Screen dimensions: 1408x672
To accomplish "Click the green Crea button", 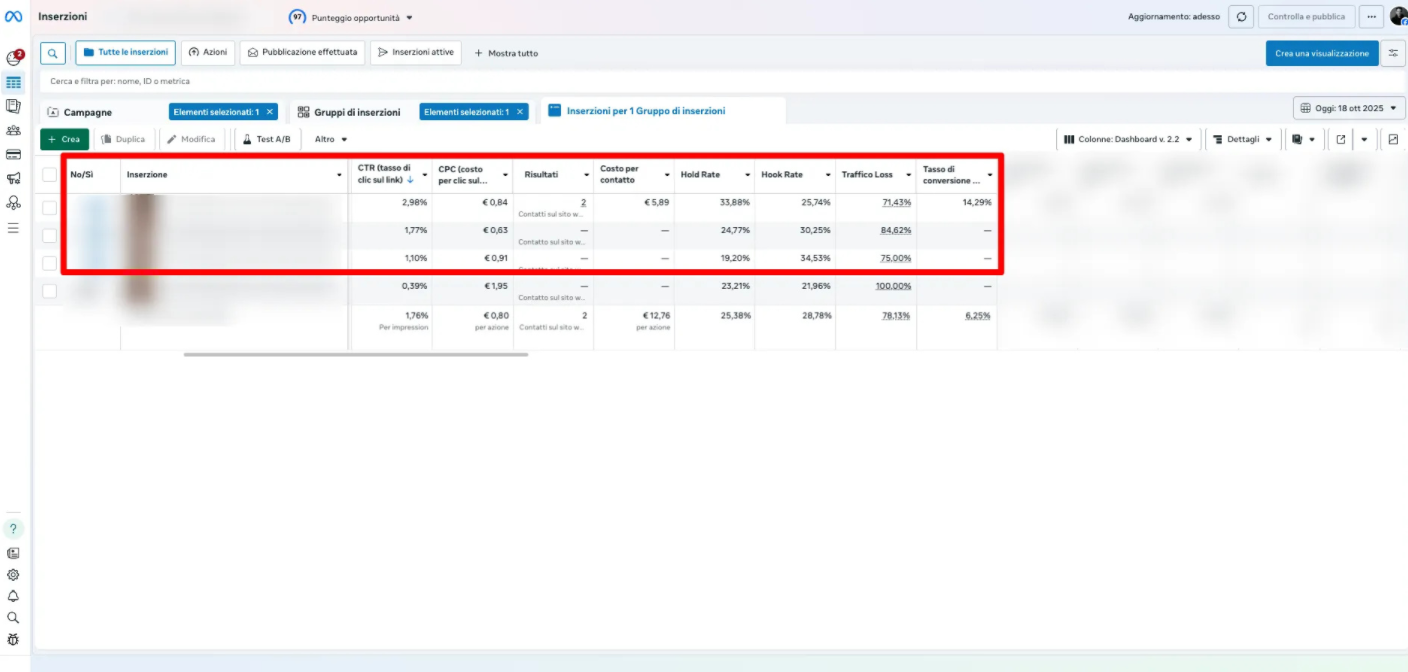I will click(x=64, y=139).
